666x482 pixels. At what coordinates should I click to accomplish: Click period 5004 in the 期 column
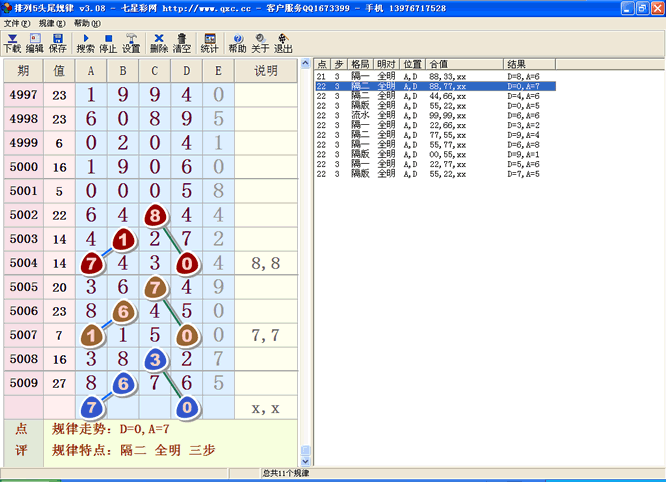[x=23, y=262]
